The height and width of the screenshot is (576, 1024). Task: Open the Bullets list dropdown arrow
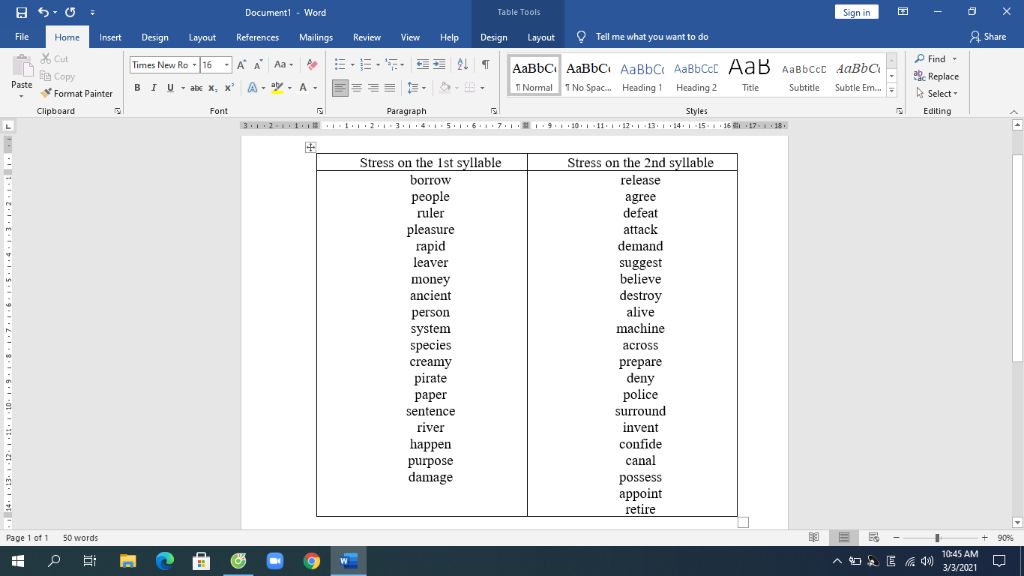click(353, 65)
